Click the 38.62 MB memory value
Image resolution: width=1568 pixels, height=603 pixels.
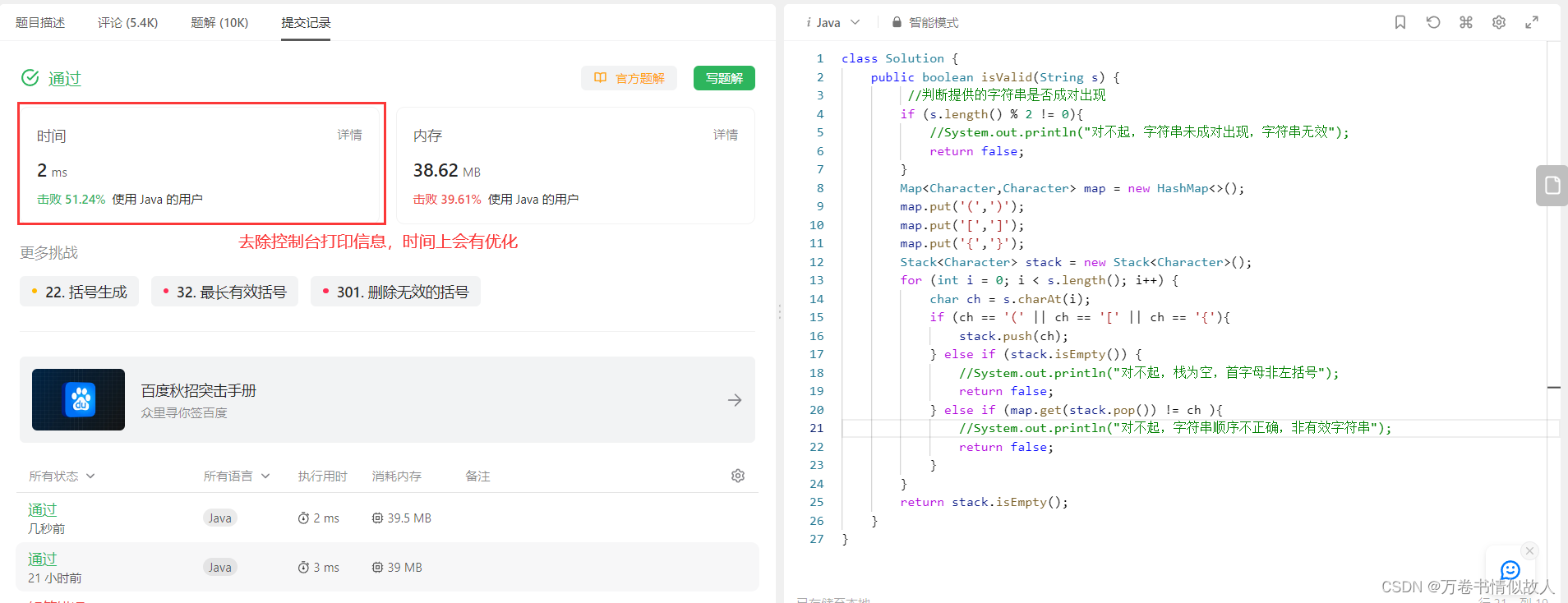(x=447, y=170)
